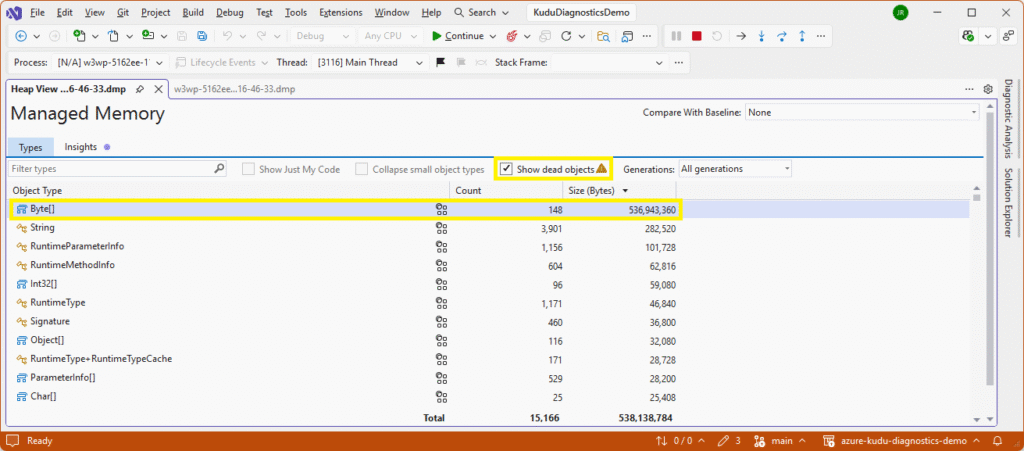1024x451 pixels.
Task: Click the Visual Studio logo icon
Action: coord(14,12)
